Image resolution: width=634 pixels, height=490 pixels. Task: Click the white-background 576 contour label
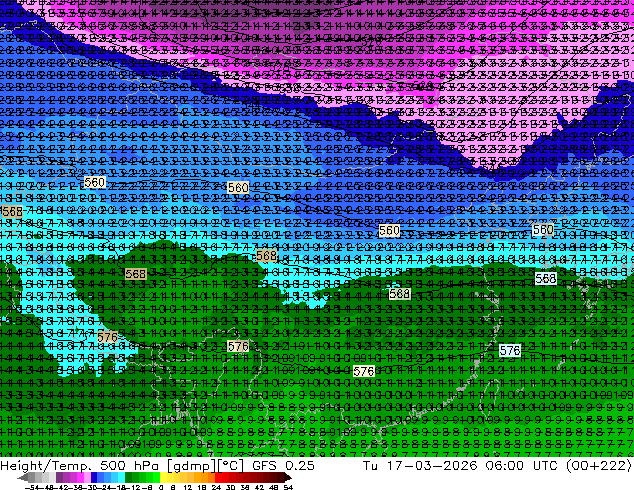509,350
